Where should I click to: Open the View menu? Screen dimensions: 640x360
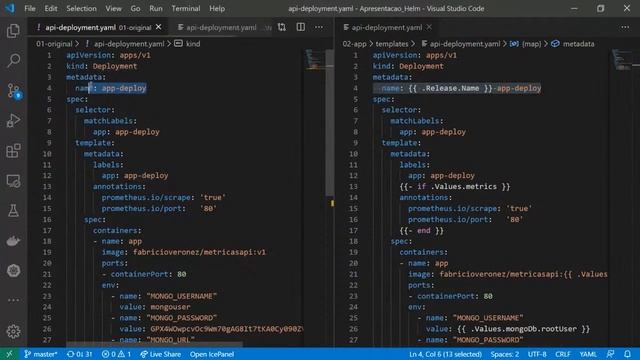(x=113, y=8)
